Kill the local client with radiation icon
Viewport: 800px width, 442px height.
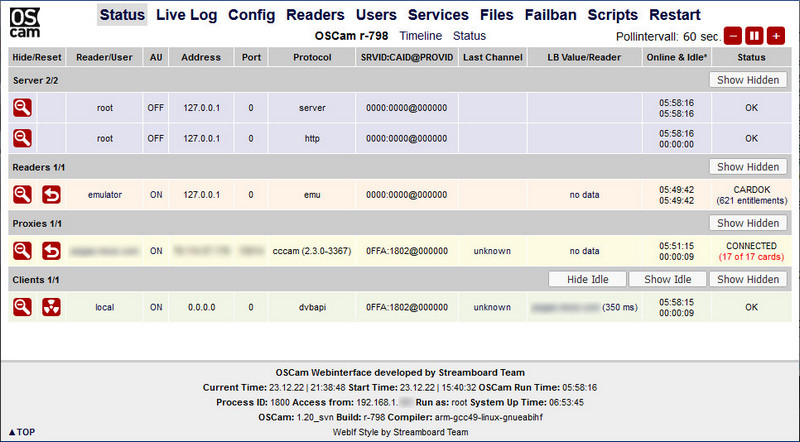[x=52, y=307]
